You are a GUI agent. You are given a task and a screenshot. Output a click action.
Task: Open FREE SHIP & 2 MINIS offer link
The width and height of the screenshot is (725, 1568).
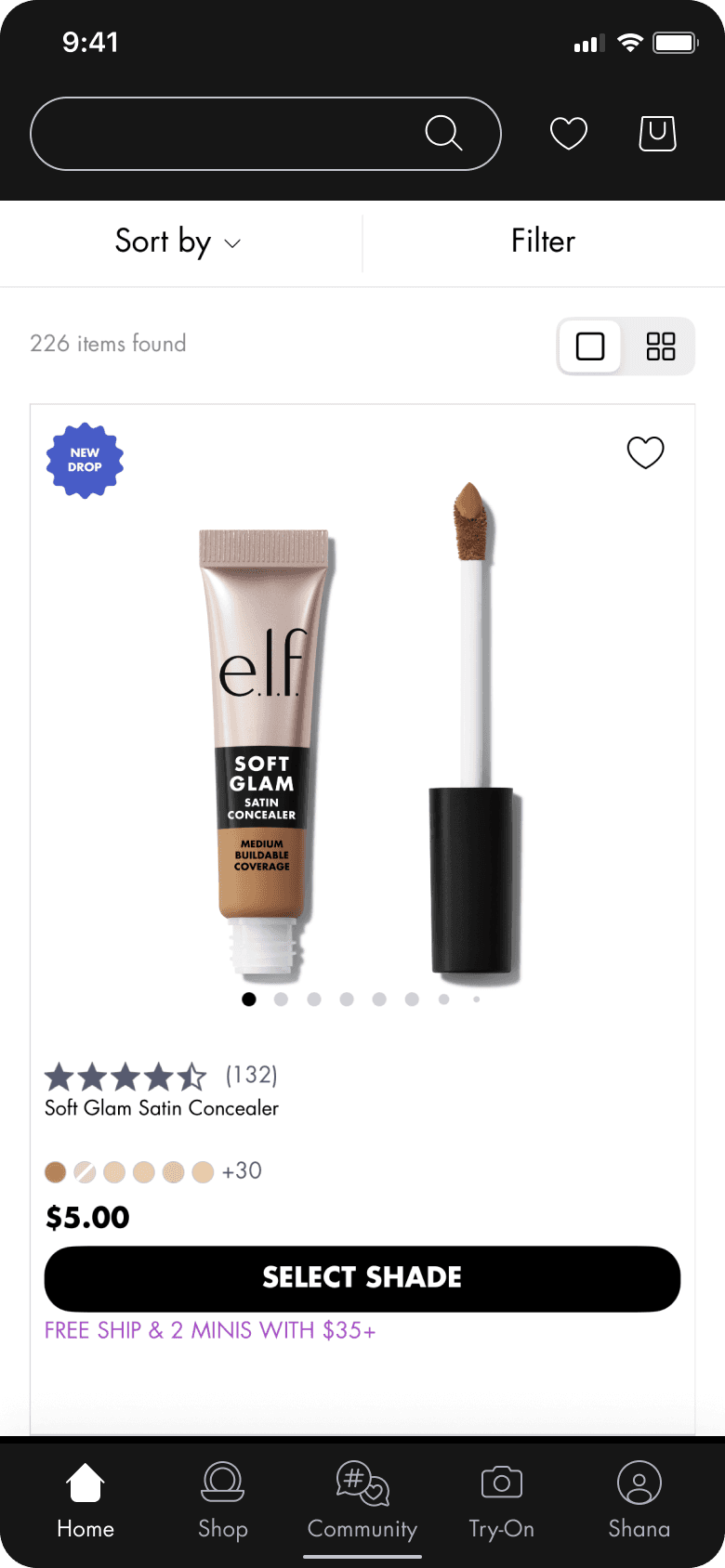click(x=210, y=1330)
